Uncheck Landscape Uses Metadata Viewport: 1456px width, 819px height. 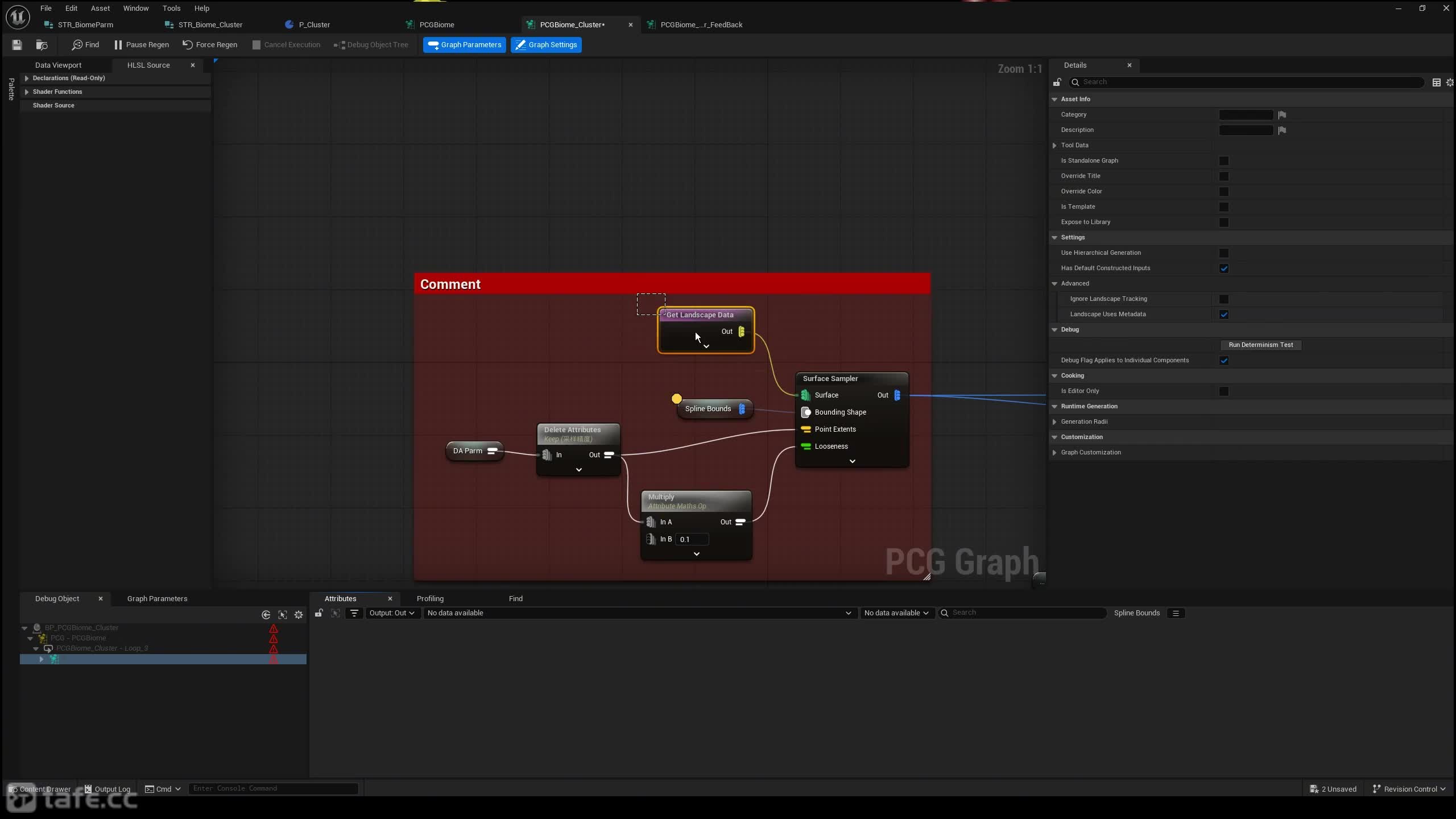pyautogui.click(x=1224, y=315)
